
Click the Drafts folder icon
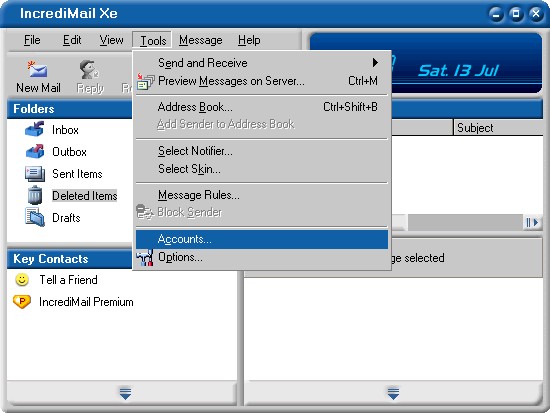pos(35,217)
